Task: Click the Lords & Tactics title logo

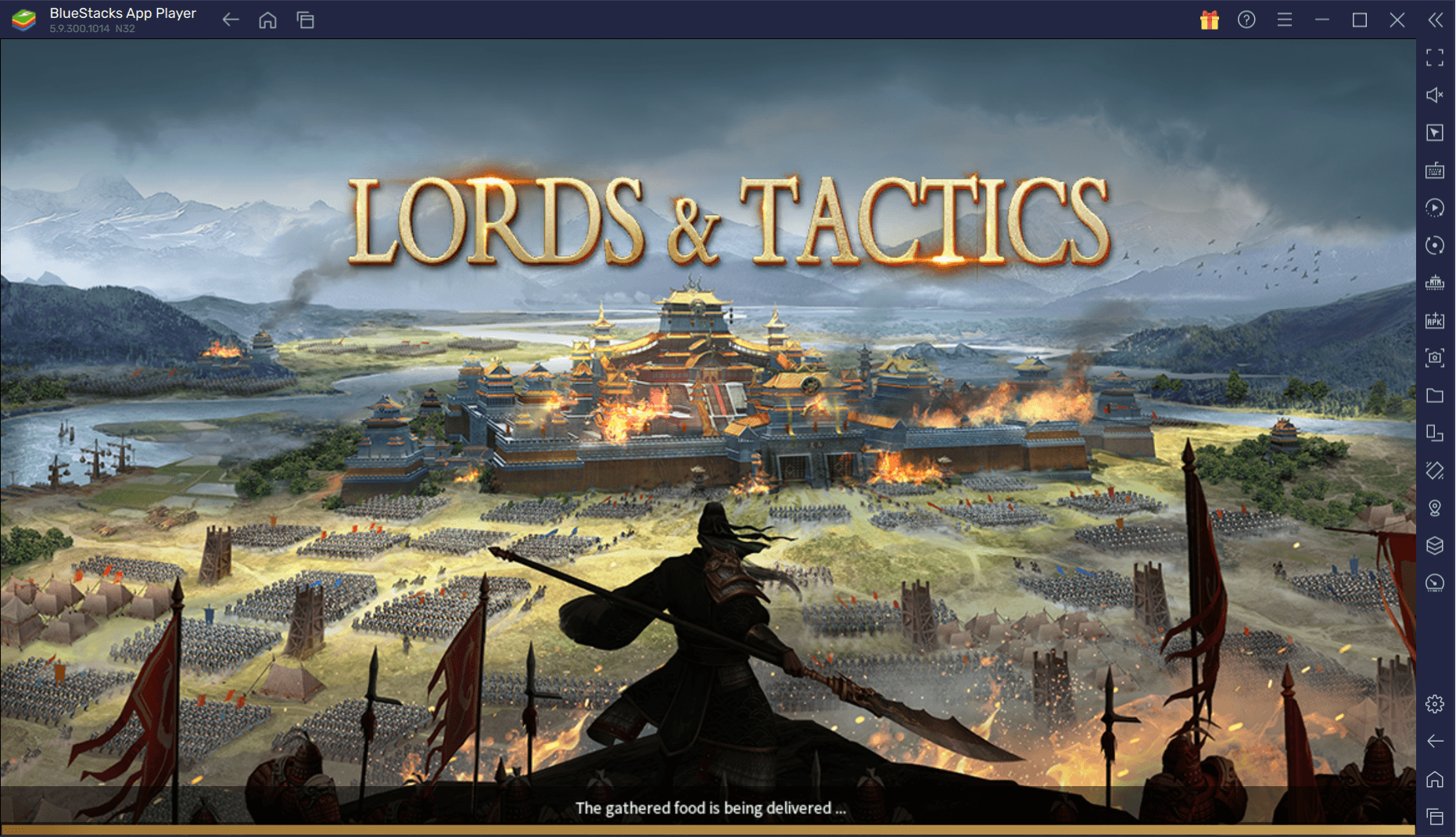Action: (728, 221)
